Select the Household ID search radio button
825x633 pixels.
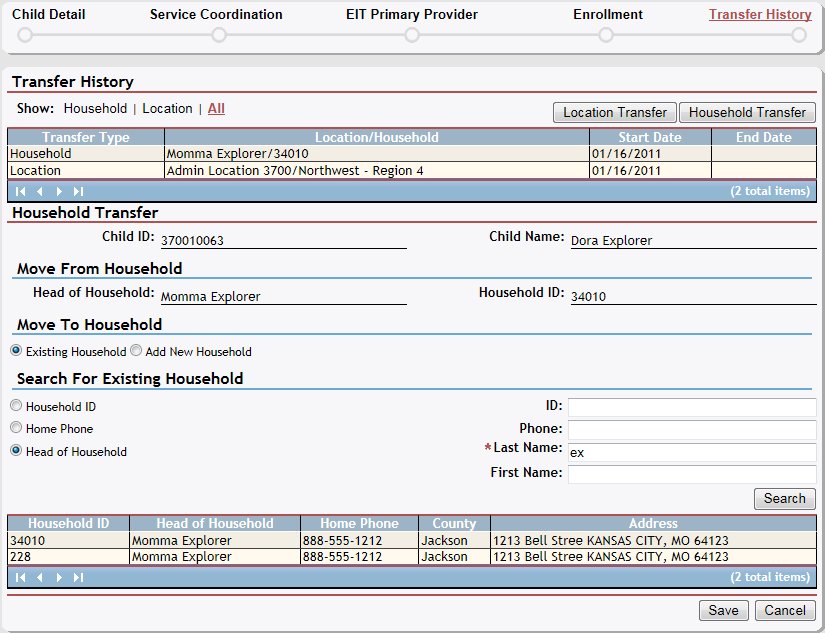(x=16, y=406)
